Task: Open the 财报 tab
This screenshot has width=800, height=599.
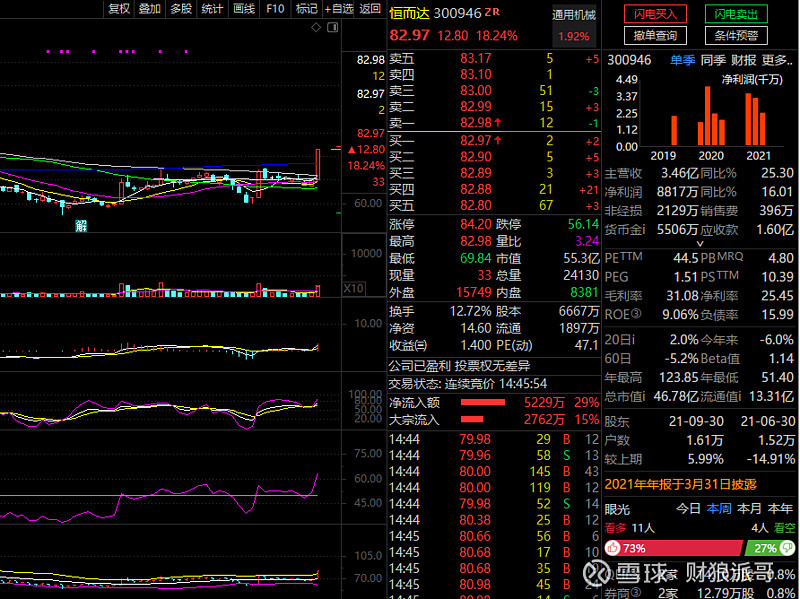Action: [743, 60]
